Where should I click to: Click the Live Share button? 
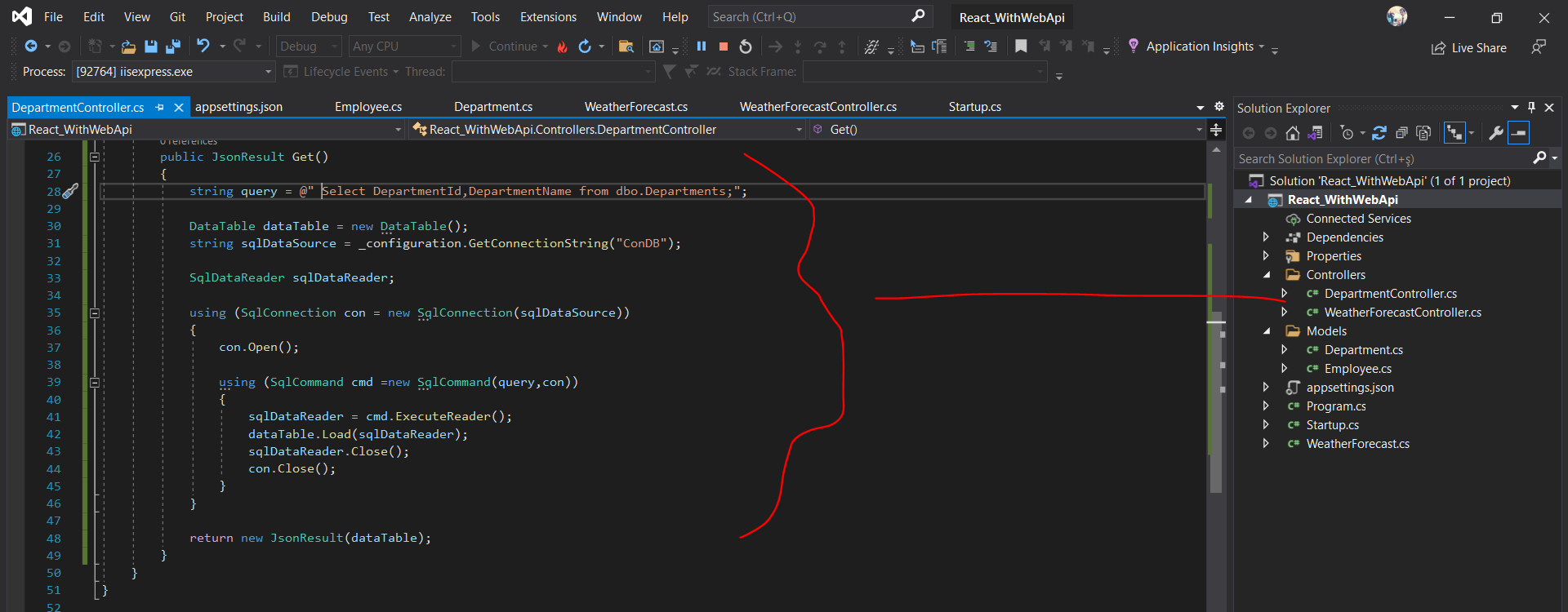point(1469,48)
